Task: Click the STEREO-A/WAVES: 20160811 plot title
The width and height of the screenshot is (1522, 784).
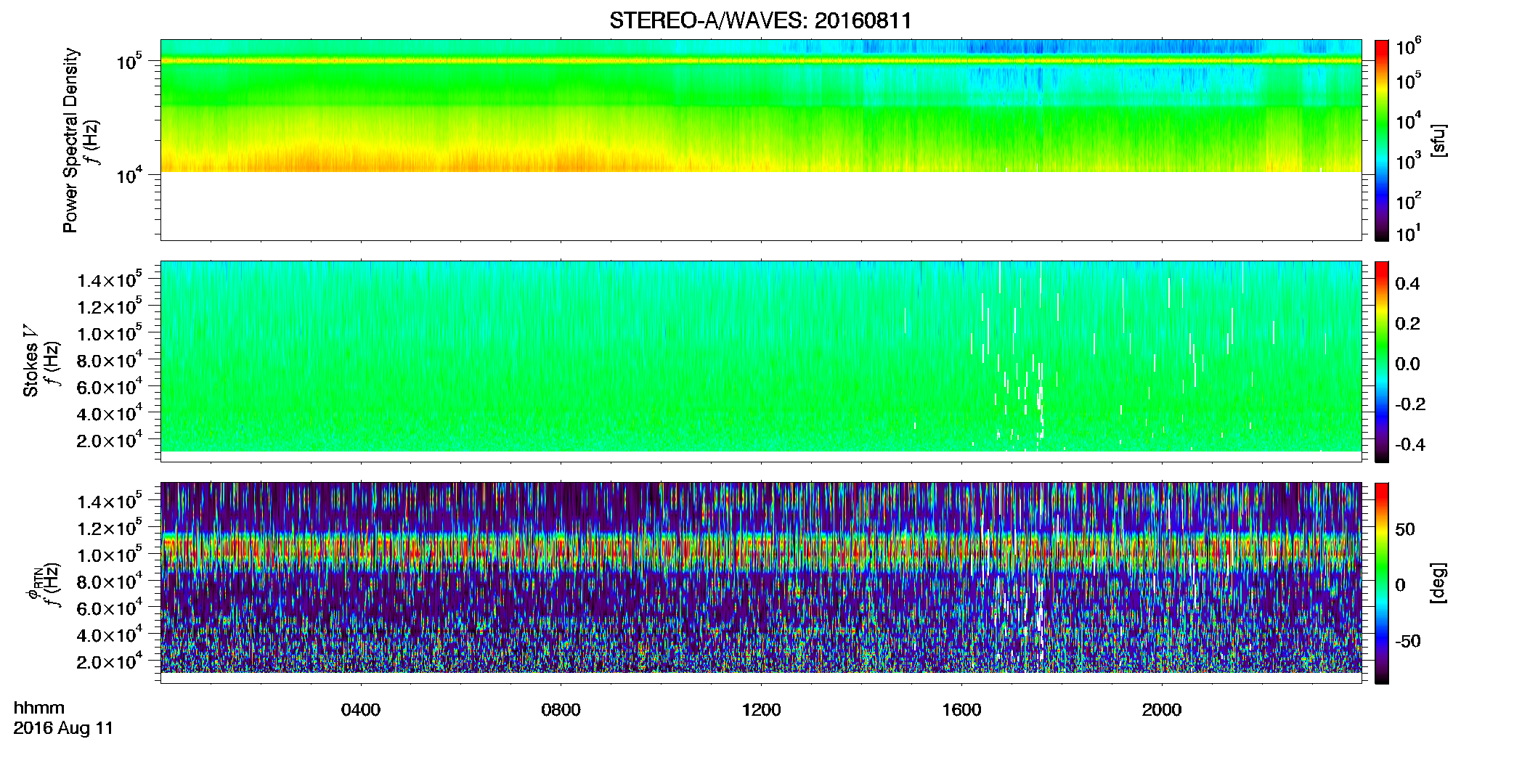Action: pyautogui.click(x=760, y=20)
